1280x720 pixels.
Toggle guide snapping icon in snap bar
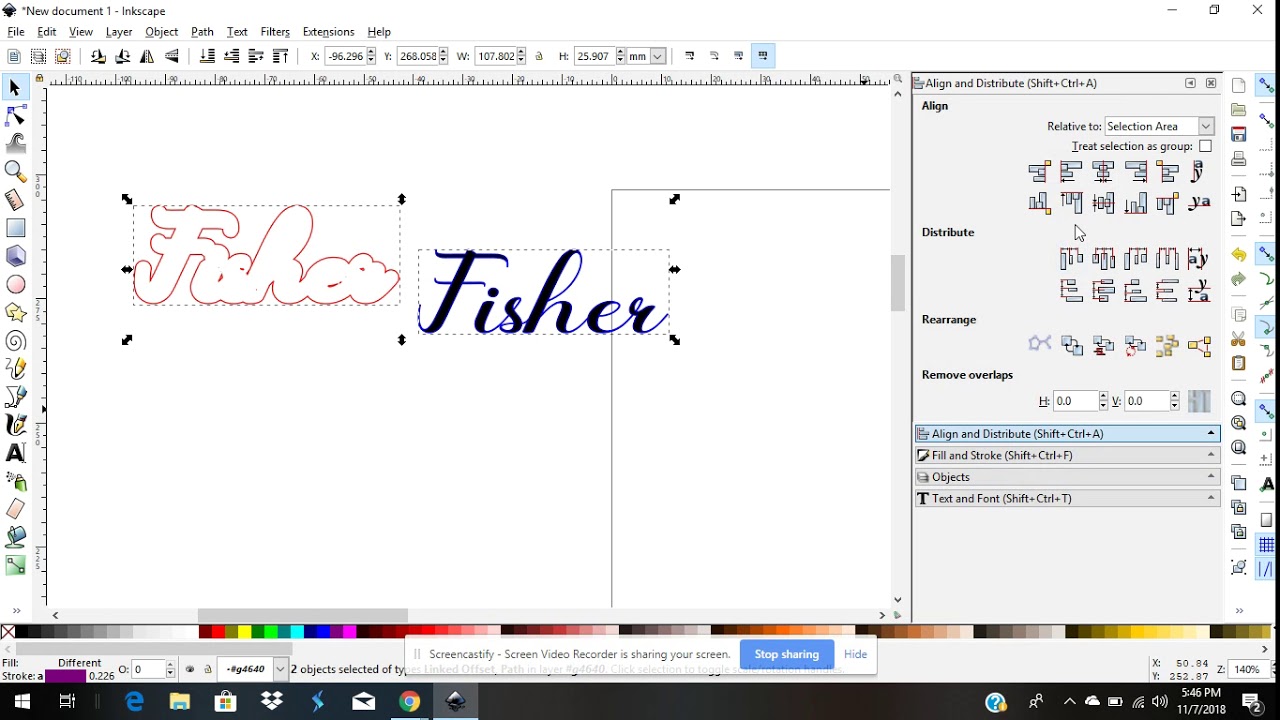(x=1266, y=570)
